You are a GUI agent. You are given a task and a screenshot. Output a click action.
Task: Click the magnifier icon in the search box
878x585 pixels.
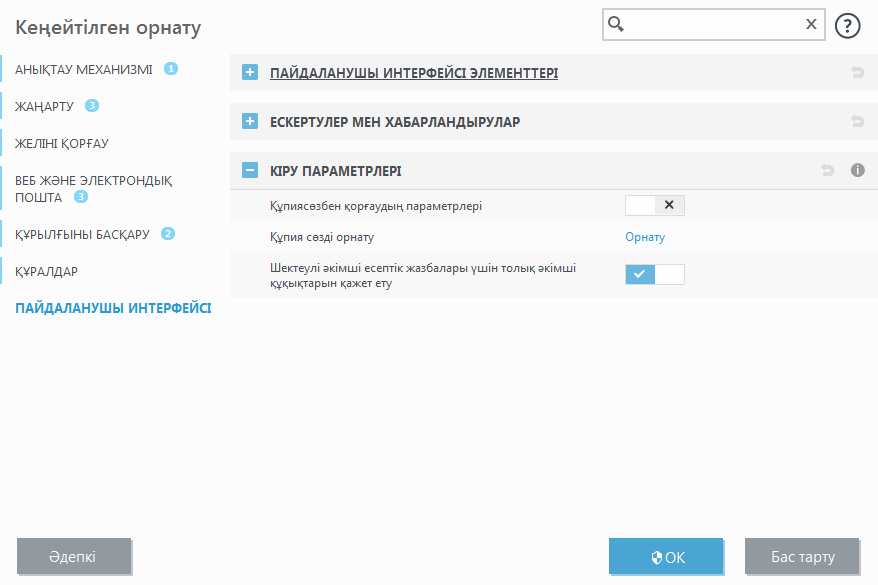pos(614,24)
